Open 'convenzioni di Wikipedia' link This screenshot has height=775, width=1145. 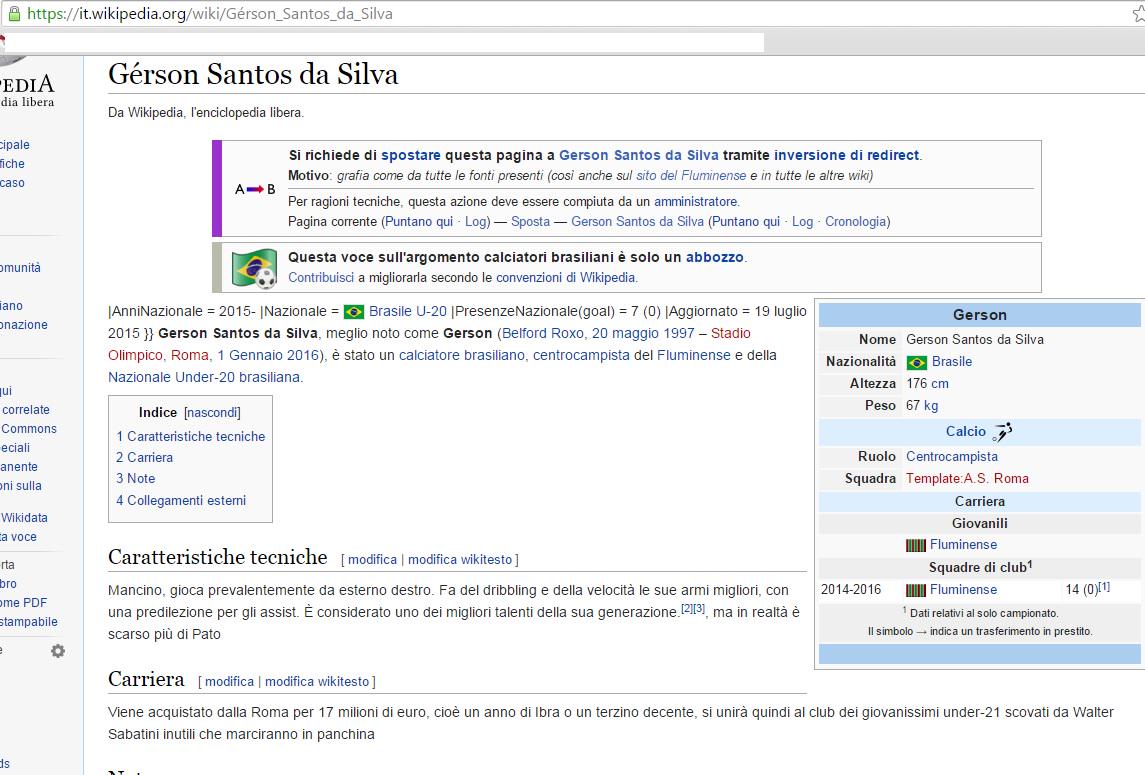(565, 278)
